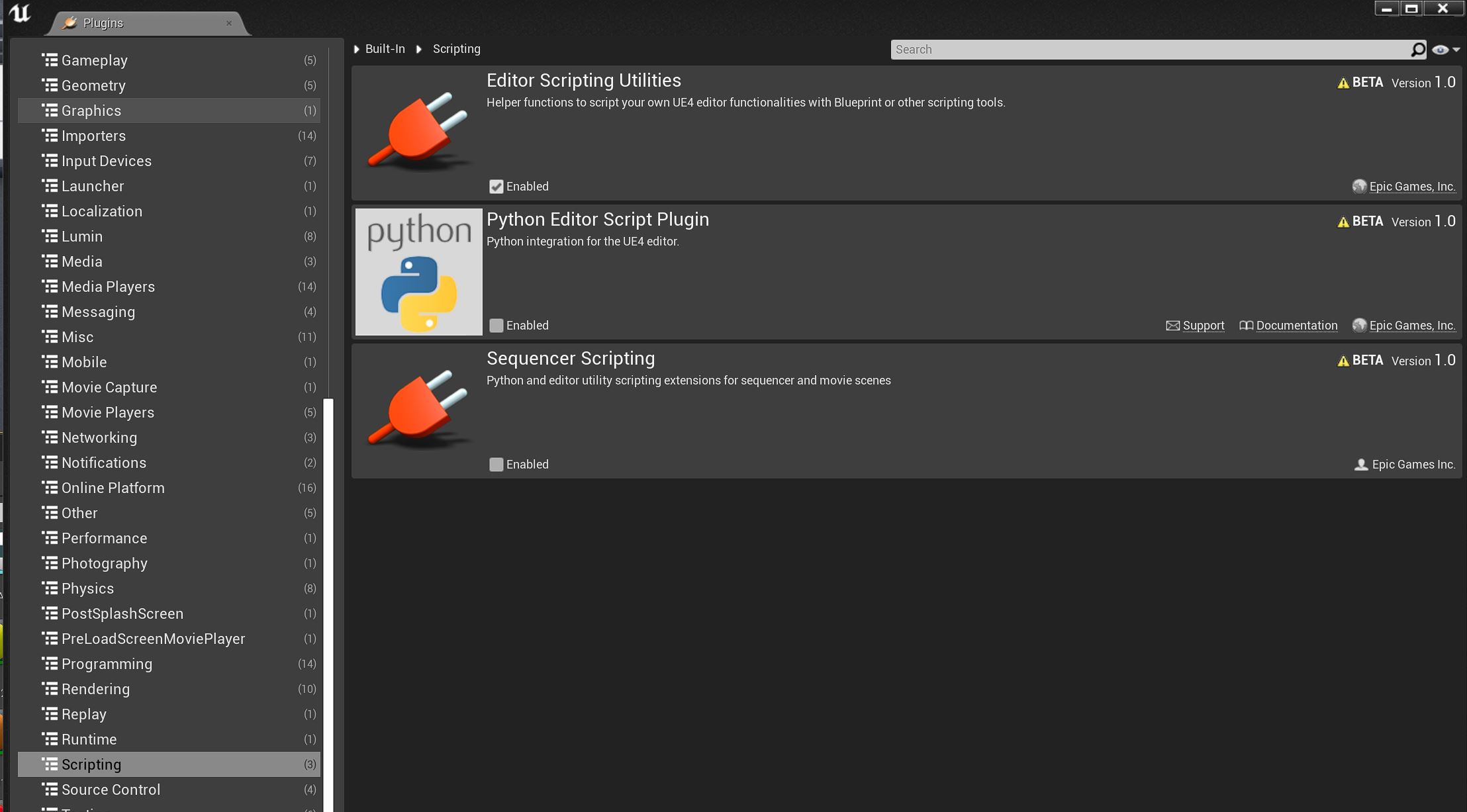The image size is (1467, 812).
Task: Open the Documentation link for Python plugin
Action: tap(1296, 325)
